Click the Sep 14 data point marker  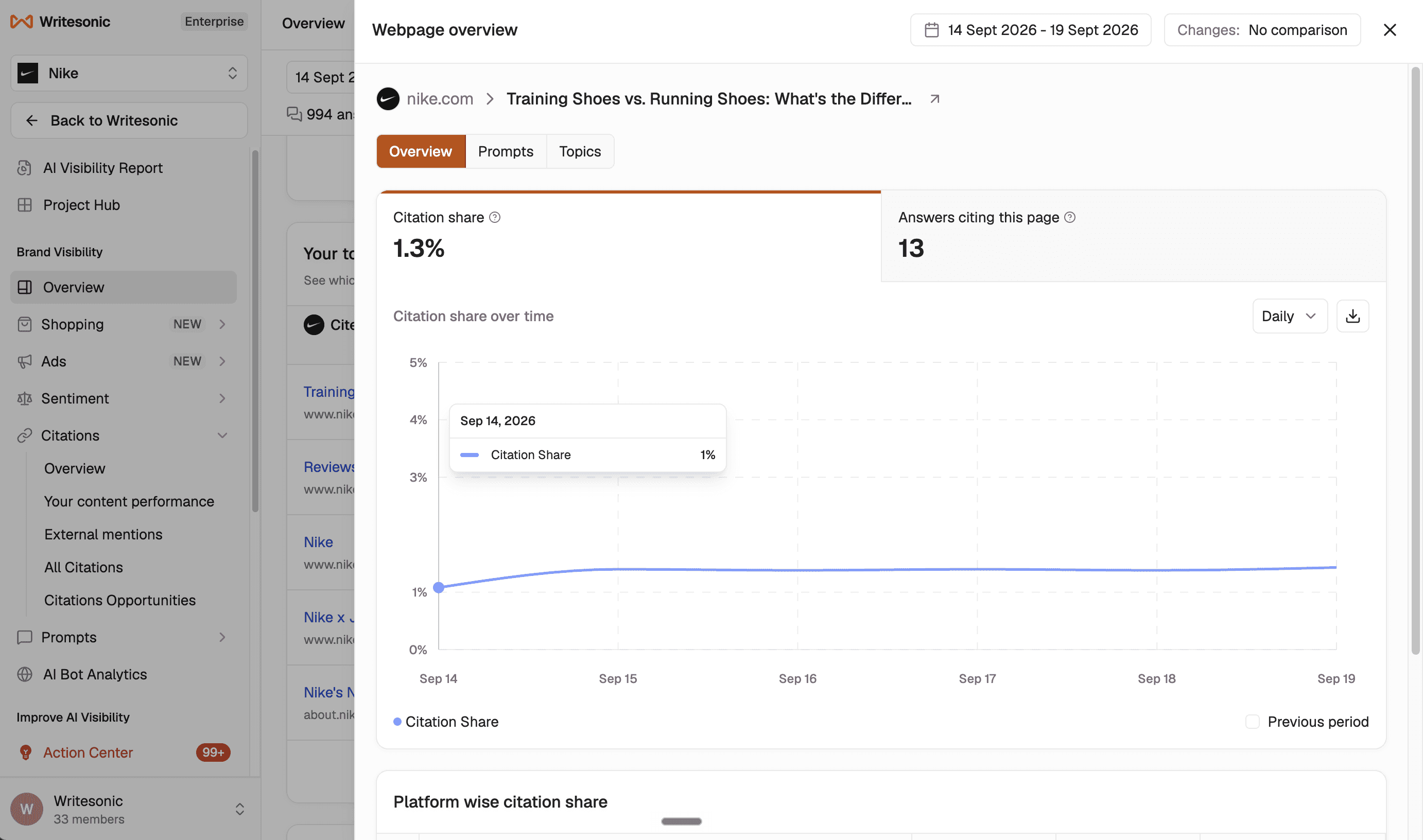(x=439, y=588)
